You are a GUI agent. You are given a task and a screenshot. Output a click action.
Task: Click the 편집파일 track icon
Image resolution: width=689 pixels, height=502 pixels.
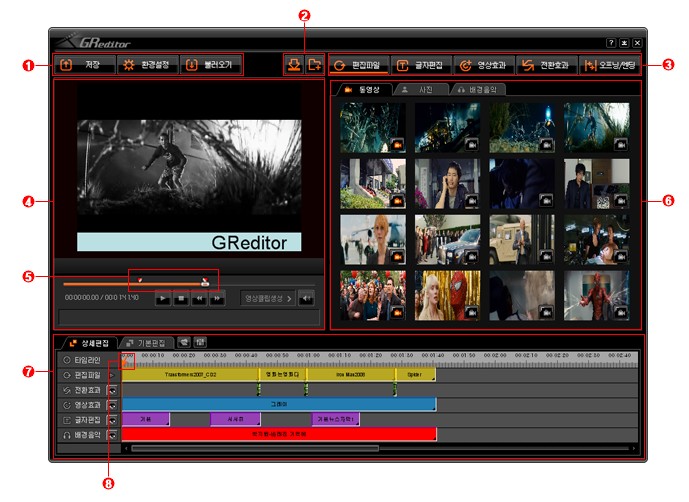[67, 375]
